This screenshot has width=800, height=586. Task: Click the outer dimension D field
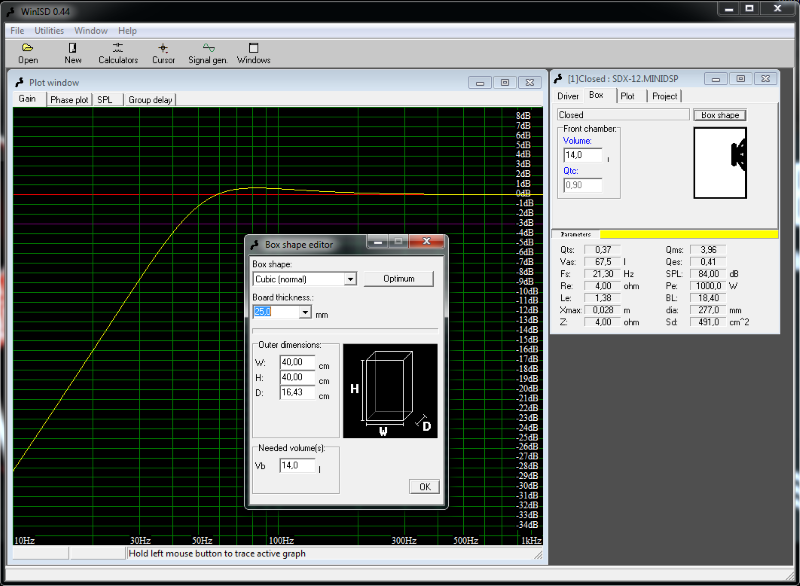297,393
